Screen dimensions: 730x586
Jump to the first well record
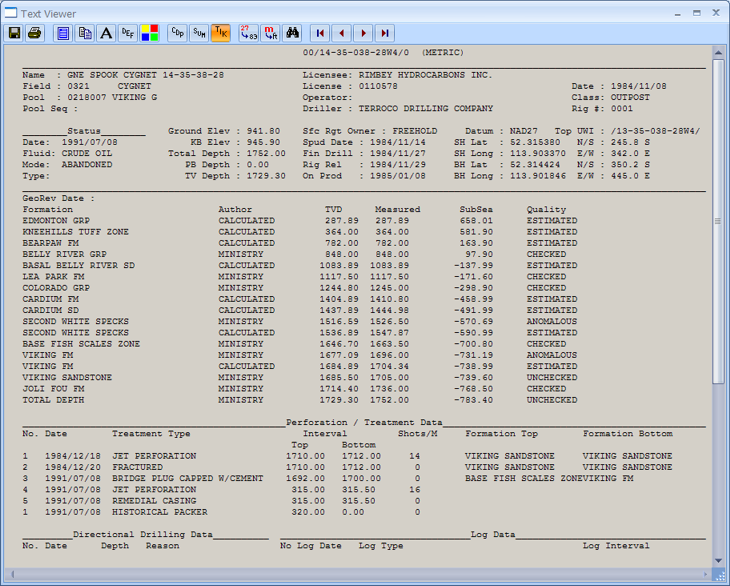coord(320,33)
